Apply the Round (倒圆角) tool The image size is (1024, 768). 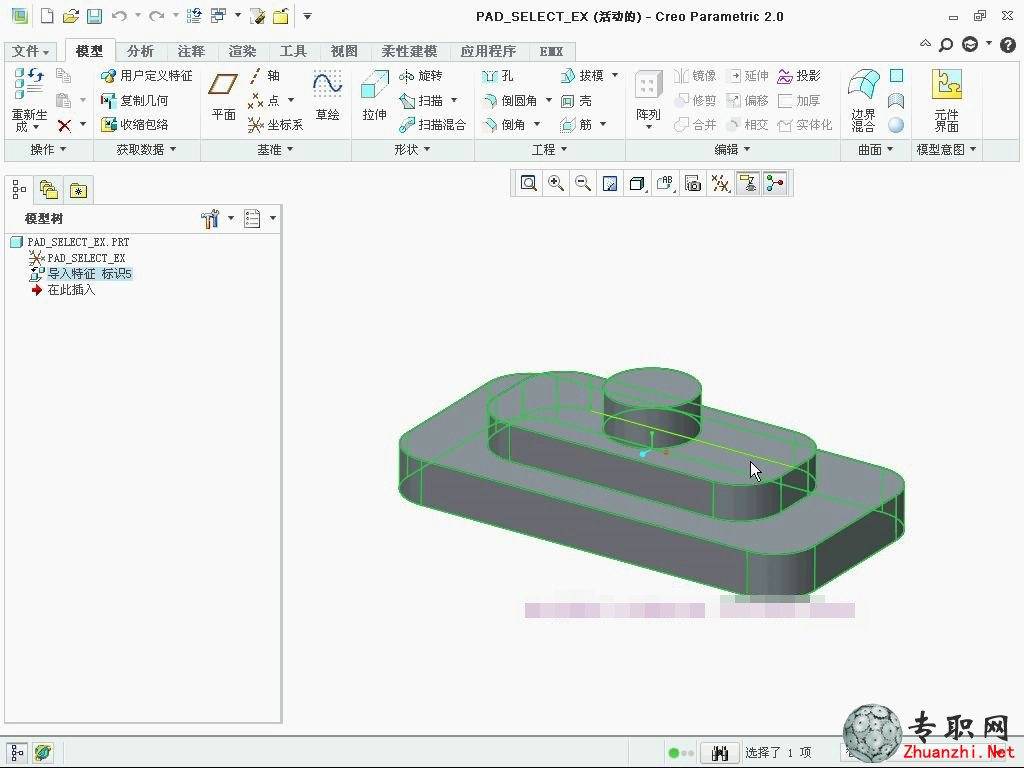(x=509, y=101)
